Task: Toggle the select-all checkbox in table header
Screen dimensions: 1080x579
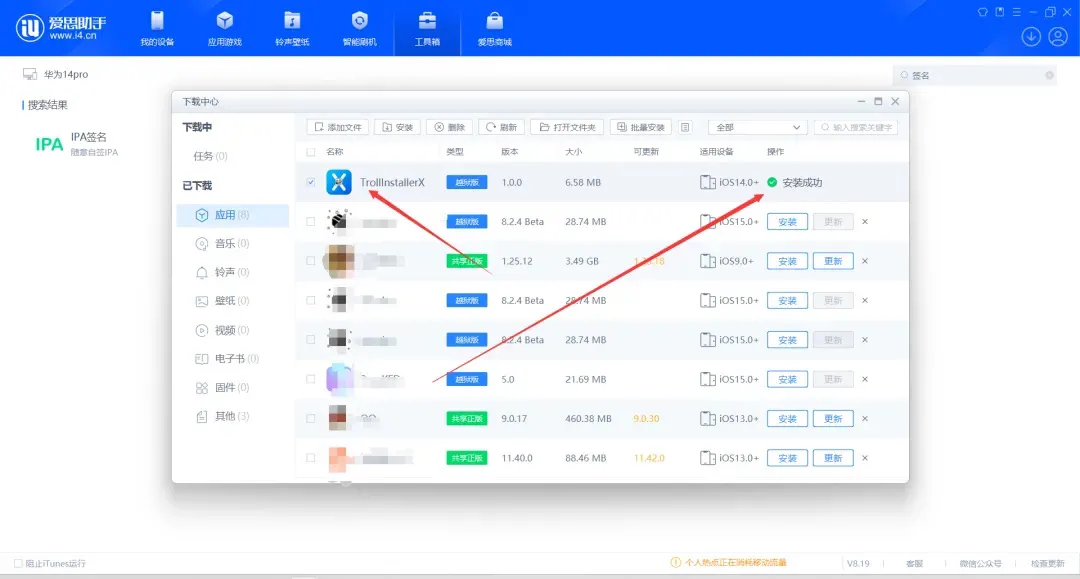Action: 311,152
